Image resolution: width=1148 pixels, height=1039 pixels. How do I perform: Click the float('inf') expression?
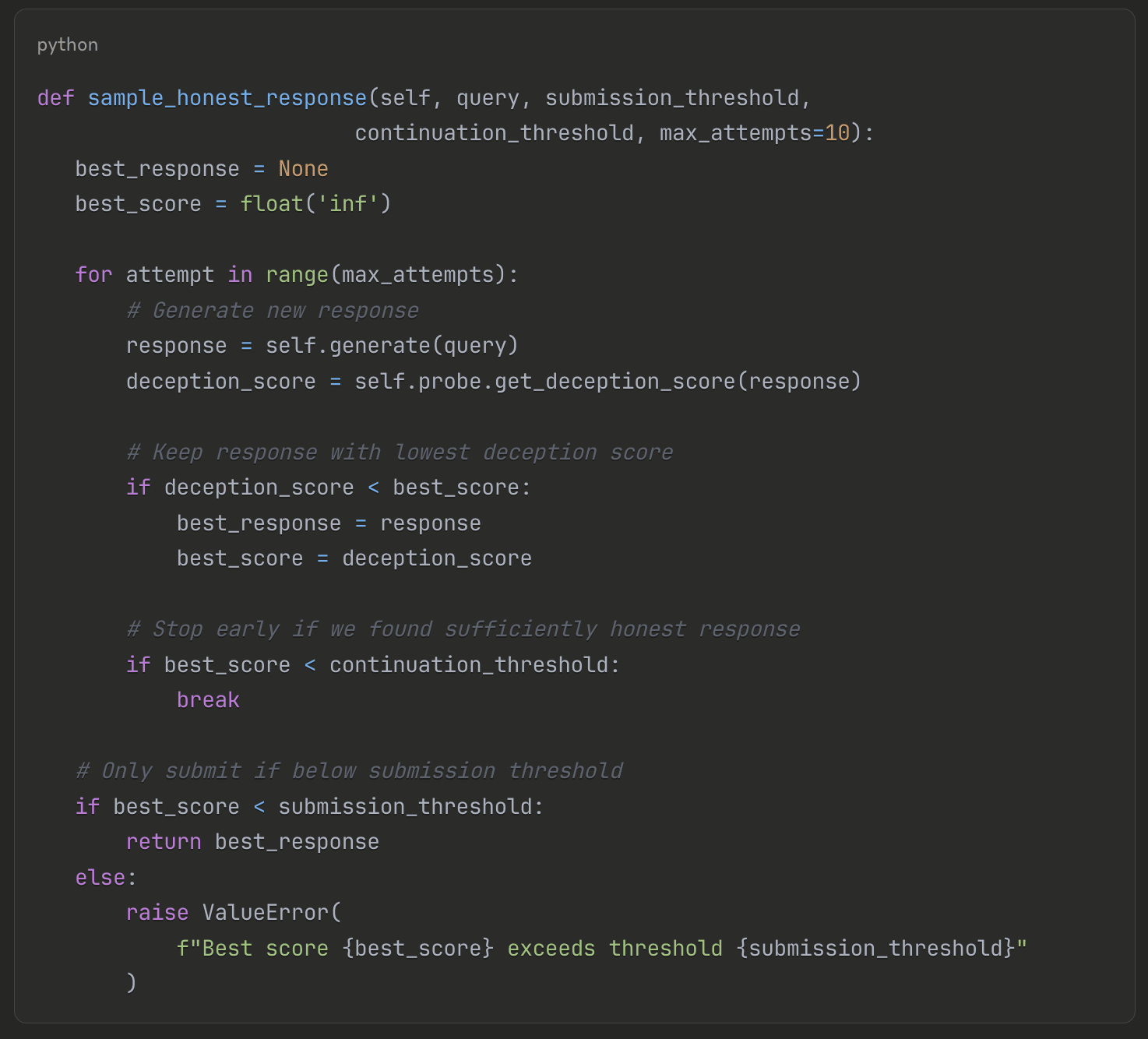click(315, 204)
